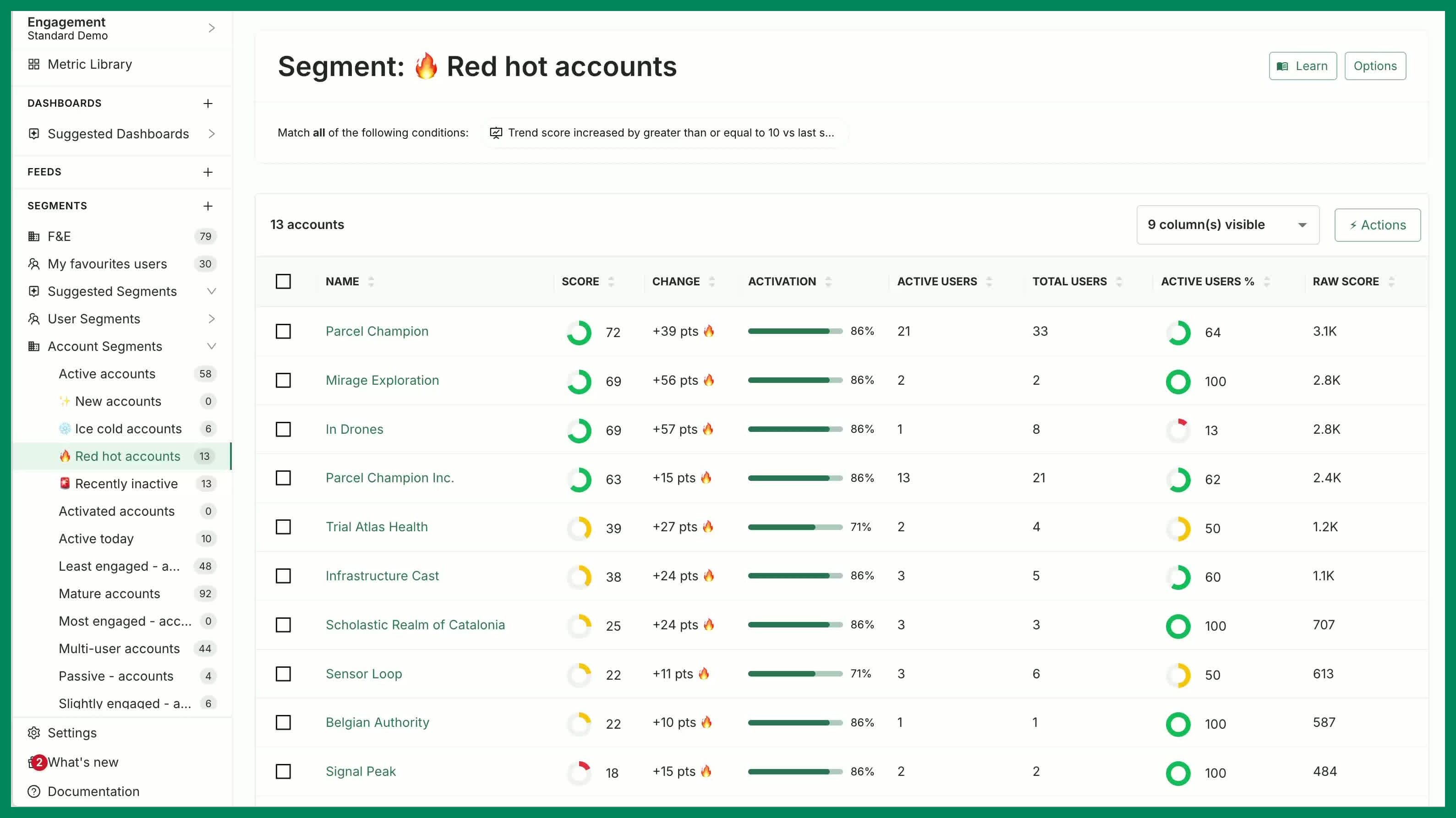
Task: Expand Suggested Dashboards chevron
Action: 211,134
